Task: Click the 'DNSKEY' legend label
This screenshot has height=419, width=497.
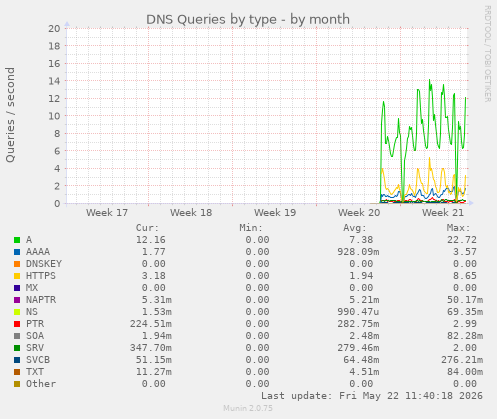Action: coord(44,264)
